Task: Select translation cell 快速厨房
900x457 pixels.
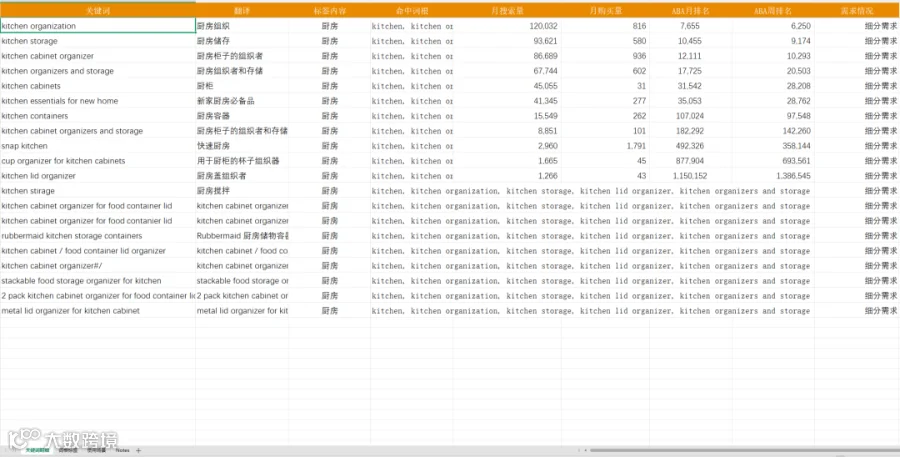Action: point(242,146)
